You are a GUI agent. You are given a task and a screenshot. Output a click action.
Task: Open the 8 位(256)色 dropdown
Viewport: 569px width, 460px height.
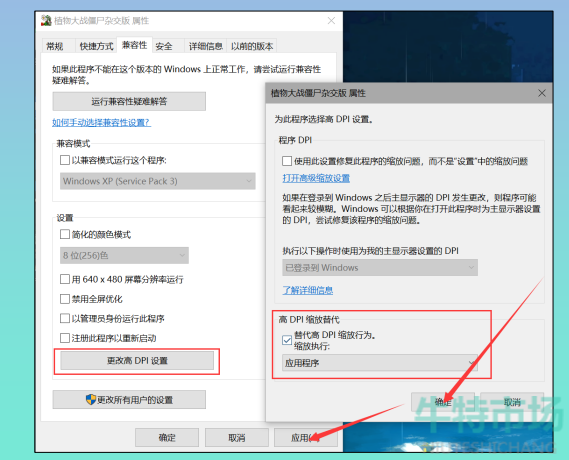point(124,255)
